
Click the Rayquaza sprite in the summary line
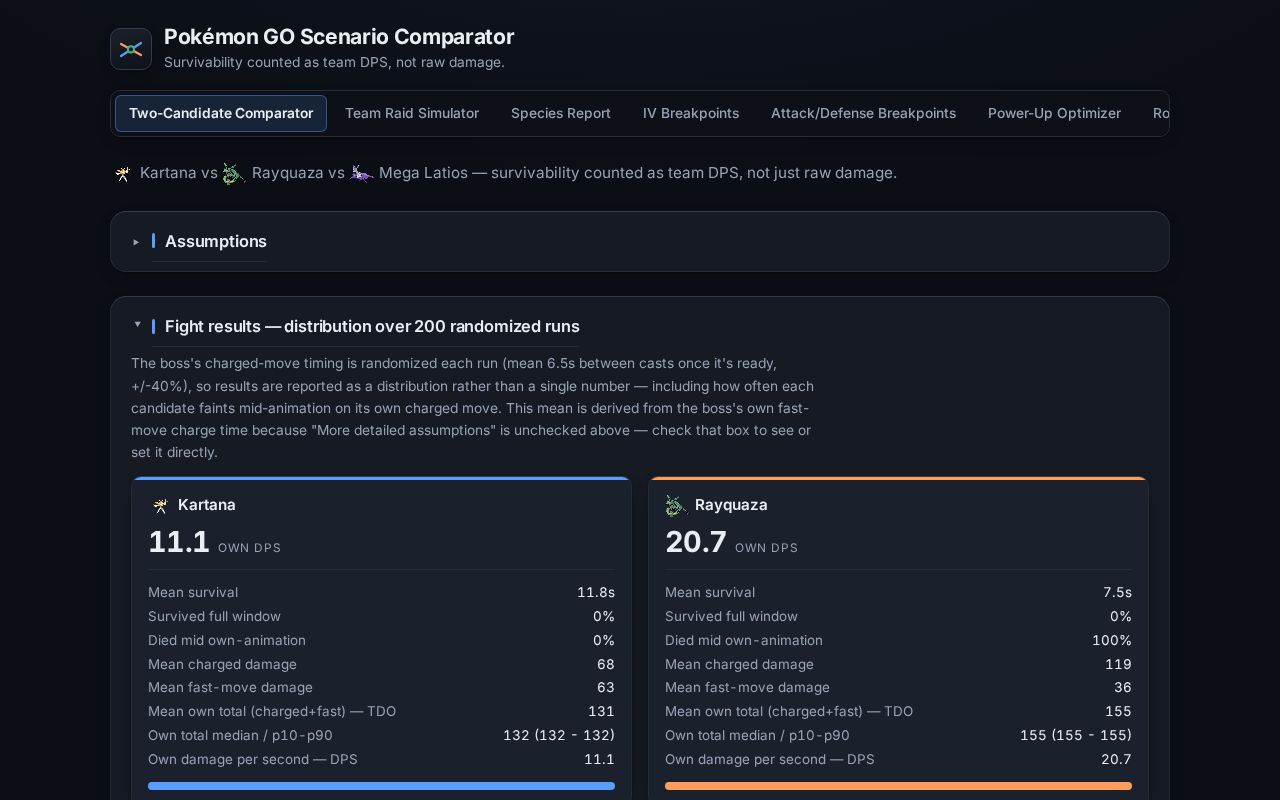coord(233,174)
